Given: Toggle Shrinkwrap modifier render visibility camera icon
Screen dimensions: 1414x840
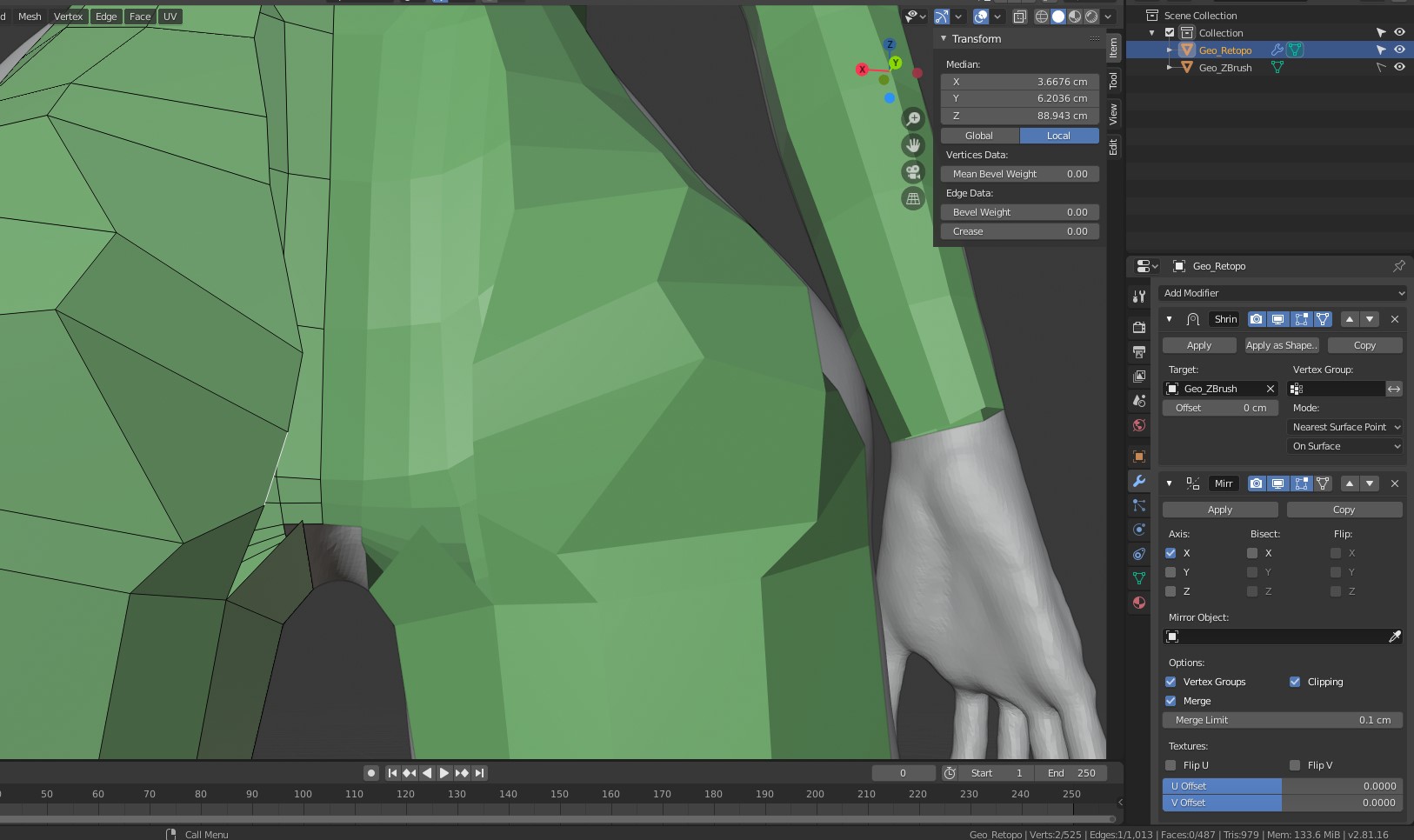Looking at the screenshot, I should click(1257, 319).
